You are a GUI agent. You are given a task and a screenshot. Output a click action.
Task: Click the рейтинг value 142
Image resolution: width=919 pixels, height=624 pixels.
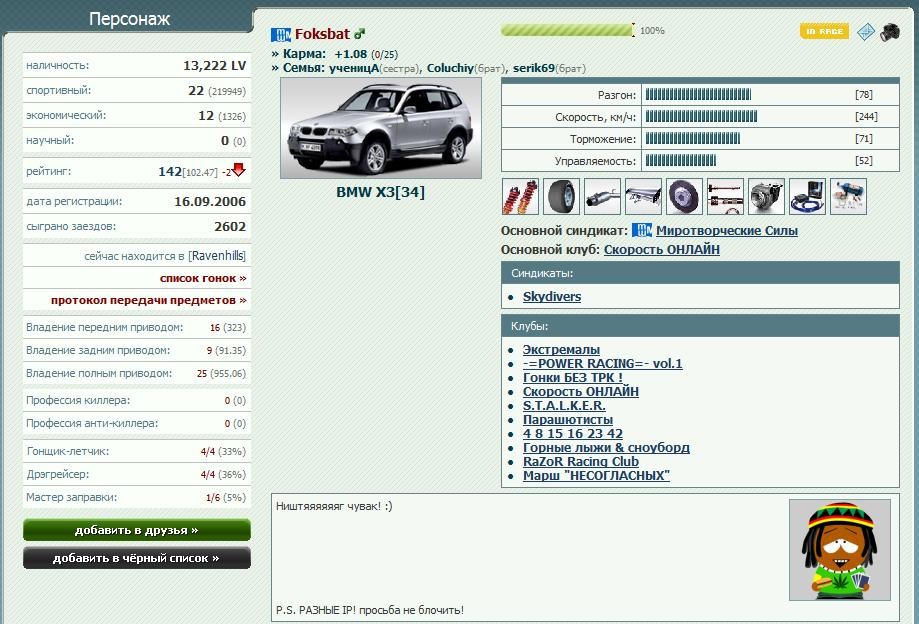(x=170, y=172)
